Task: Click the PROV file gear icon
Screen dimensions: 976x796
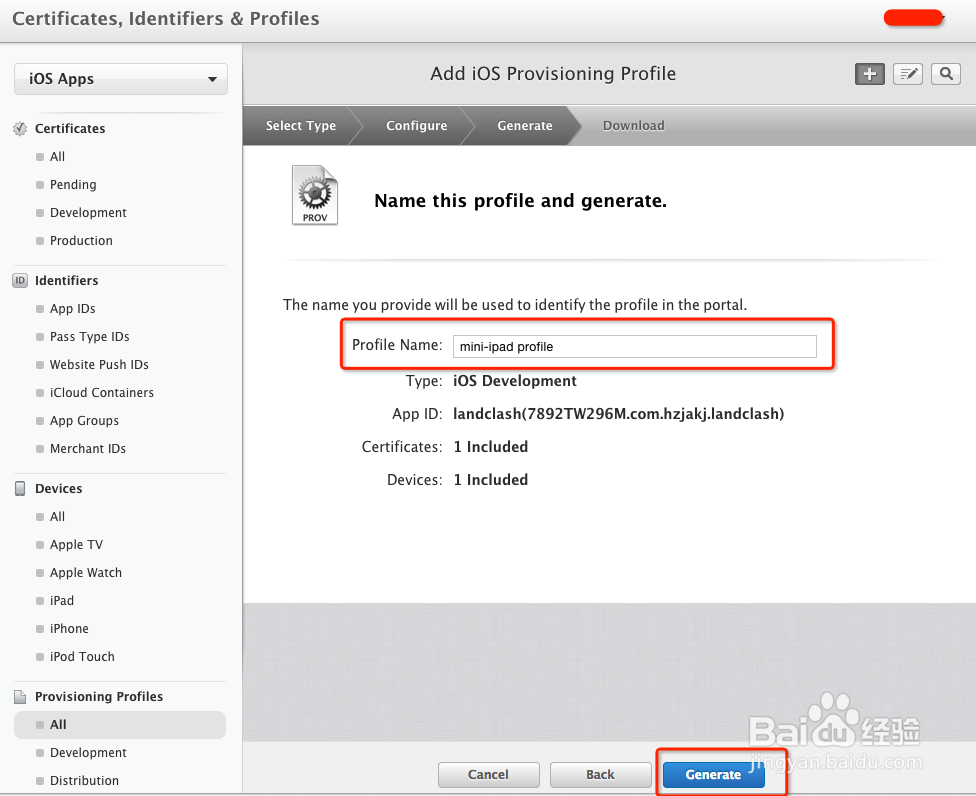Action: [315, 195]
